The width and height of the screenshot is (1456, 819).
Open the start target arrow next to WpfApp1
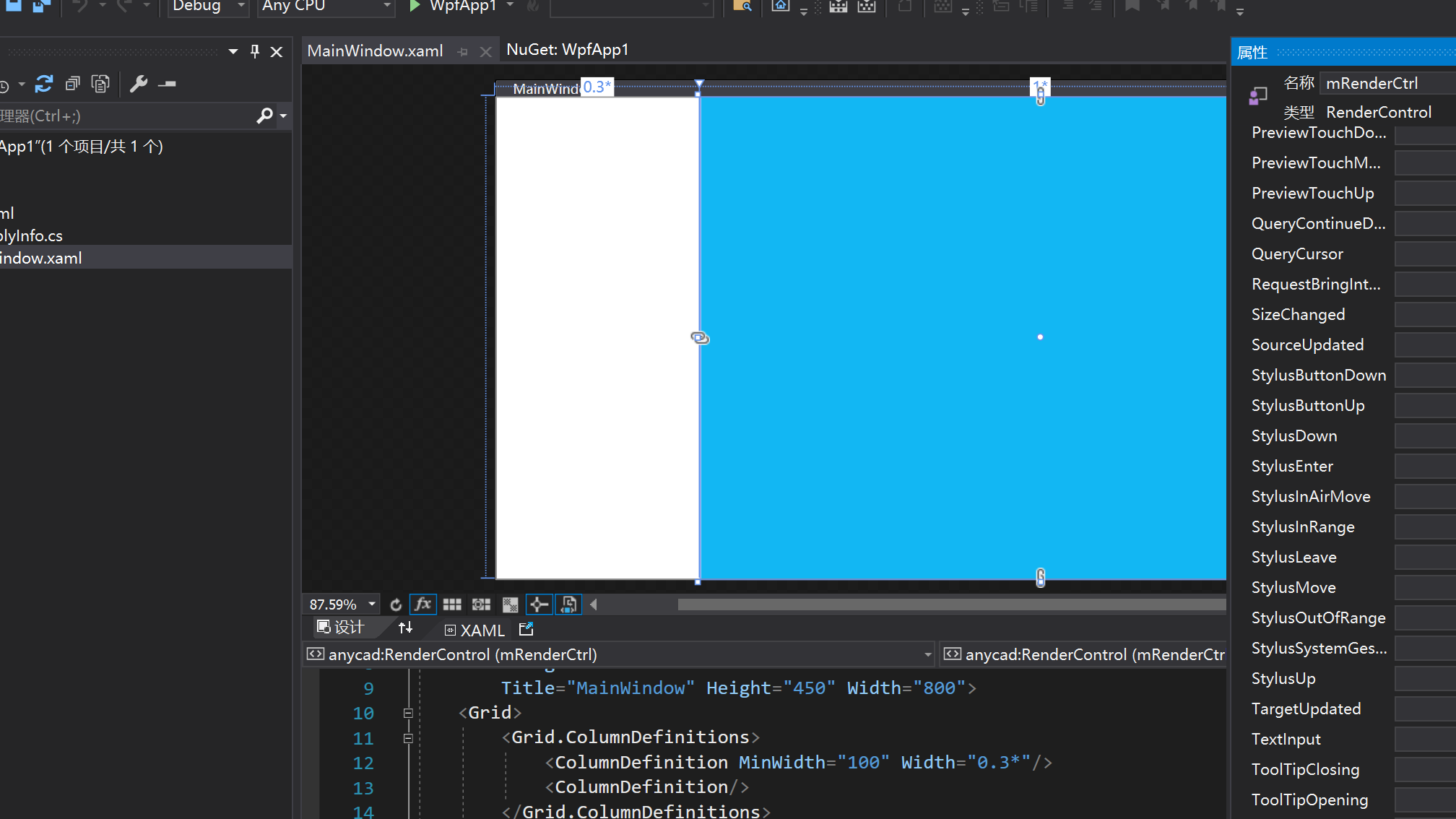click(x=510, y=6)
